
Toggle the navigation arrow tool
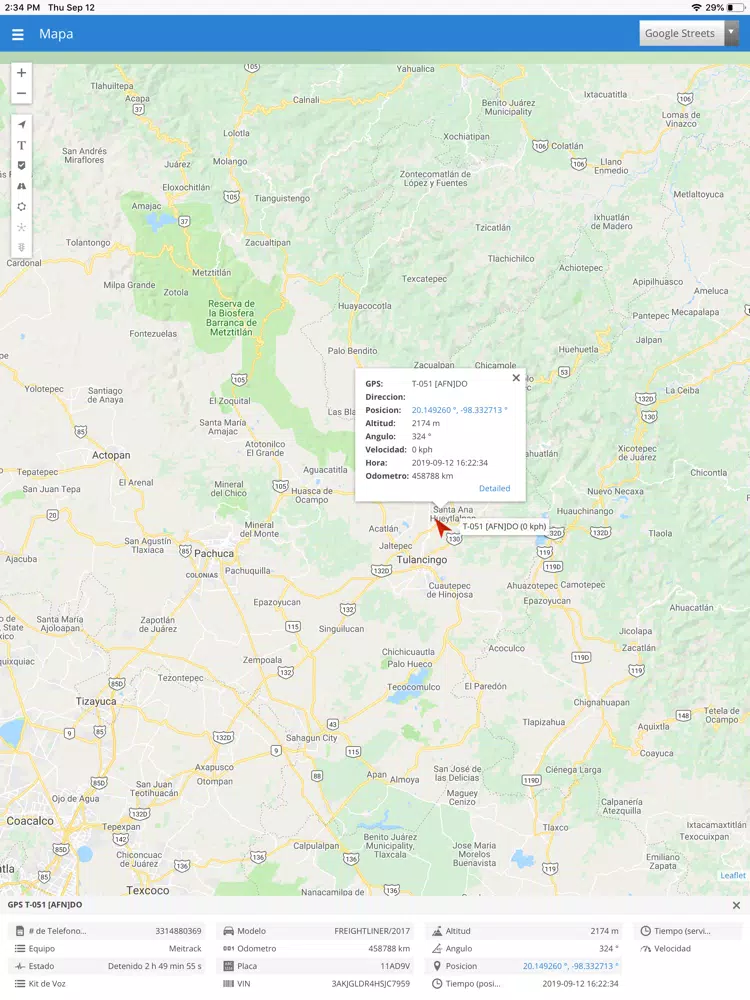point(21,124)
